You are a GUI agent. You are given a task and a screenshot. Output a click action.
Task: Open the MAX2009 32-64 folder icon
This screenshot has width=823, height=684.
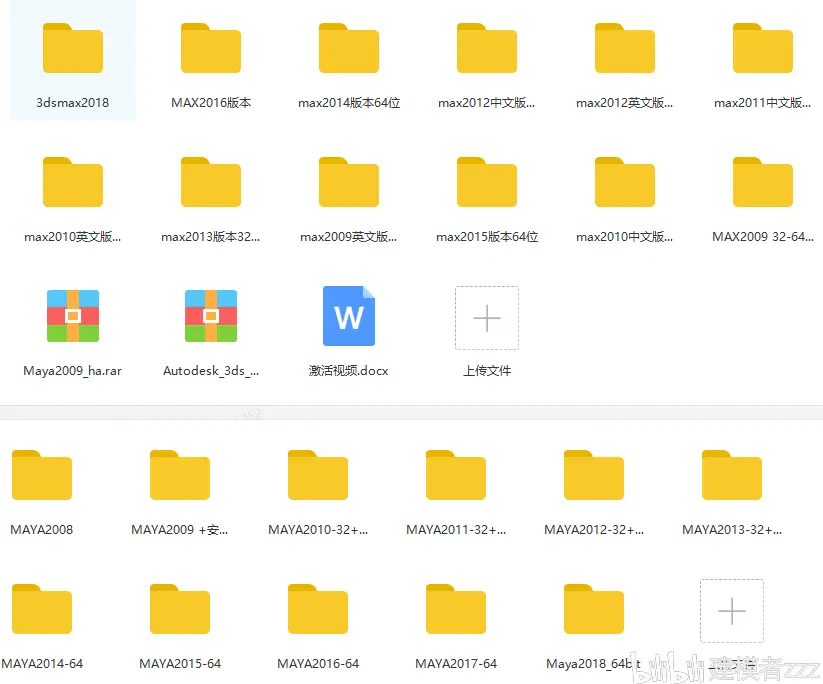(763, 182)
